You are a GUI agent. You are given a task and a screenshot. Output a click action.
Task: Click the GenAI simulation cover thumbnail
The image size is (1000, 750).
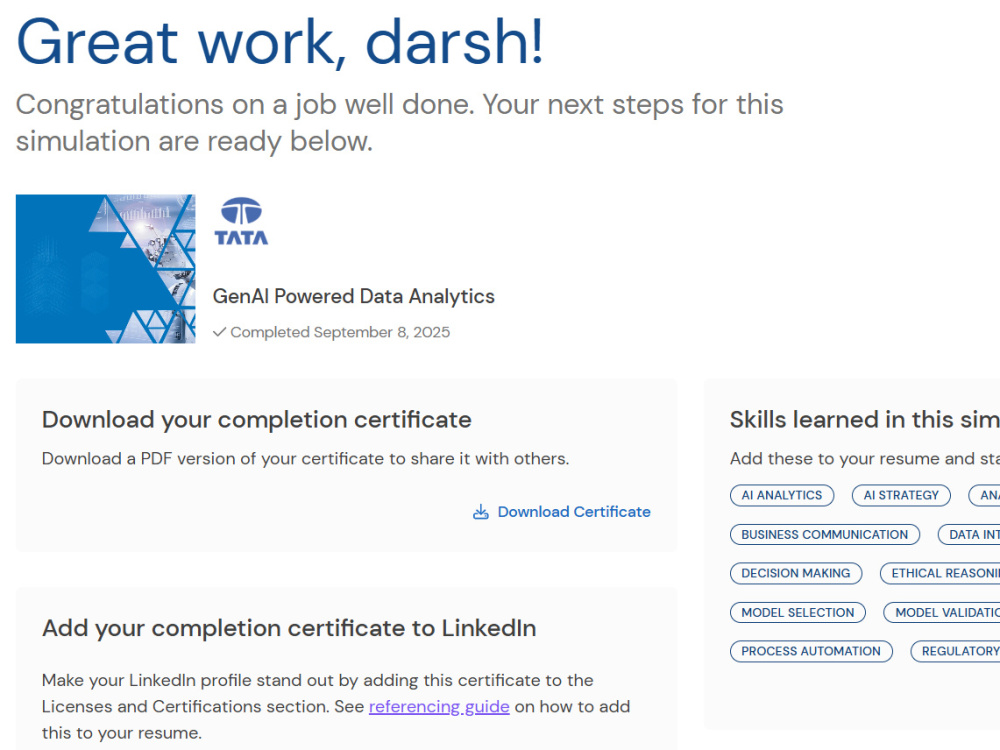[x=106, y=268]
